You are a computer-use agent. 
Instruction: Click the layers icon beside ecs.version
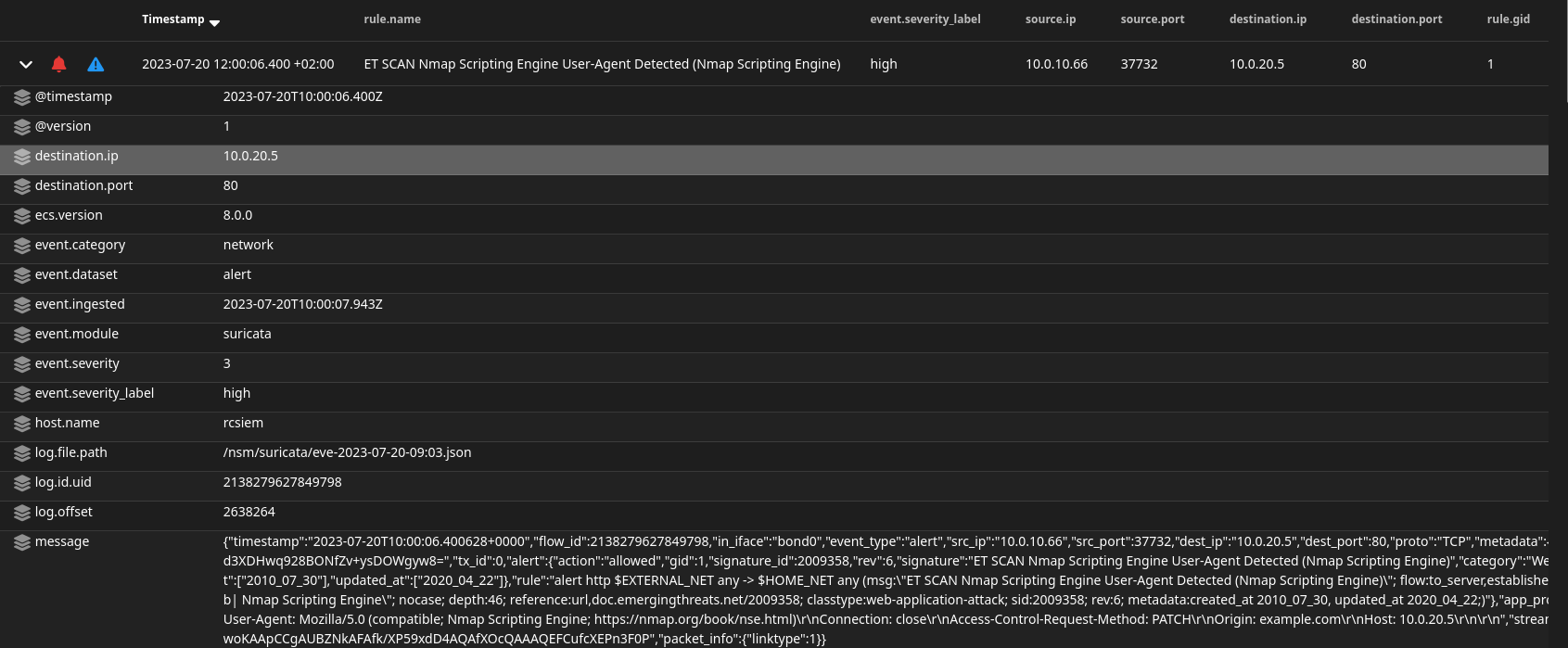pyautogui.click(x=22, y=216)
